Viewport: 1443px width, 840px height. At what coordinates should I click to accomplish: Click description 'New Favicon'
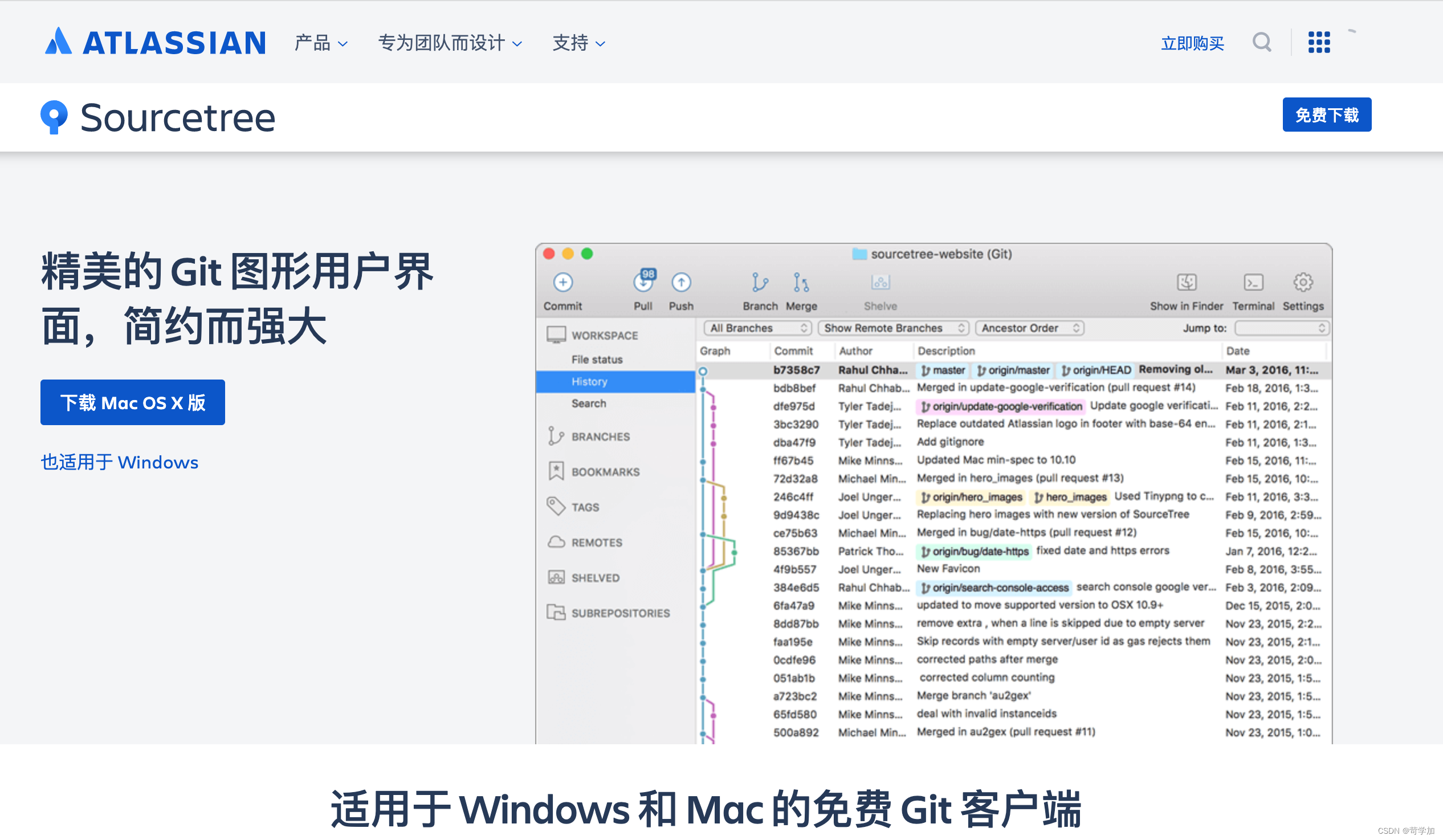[x=948, y=569]
